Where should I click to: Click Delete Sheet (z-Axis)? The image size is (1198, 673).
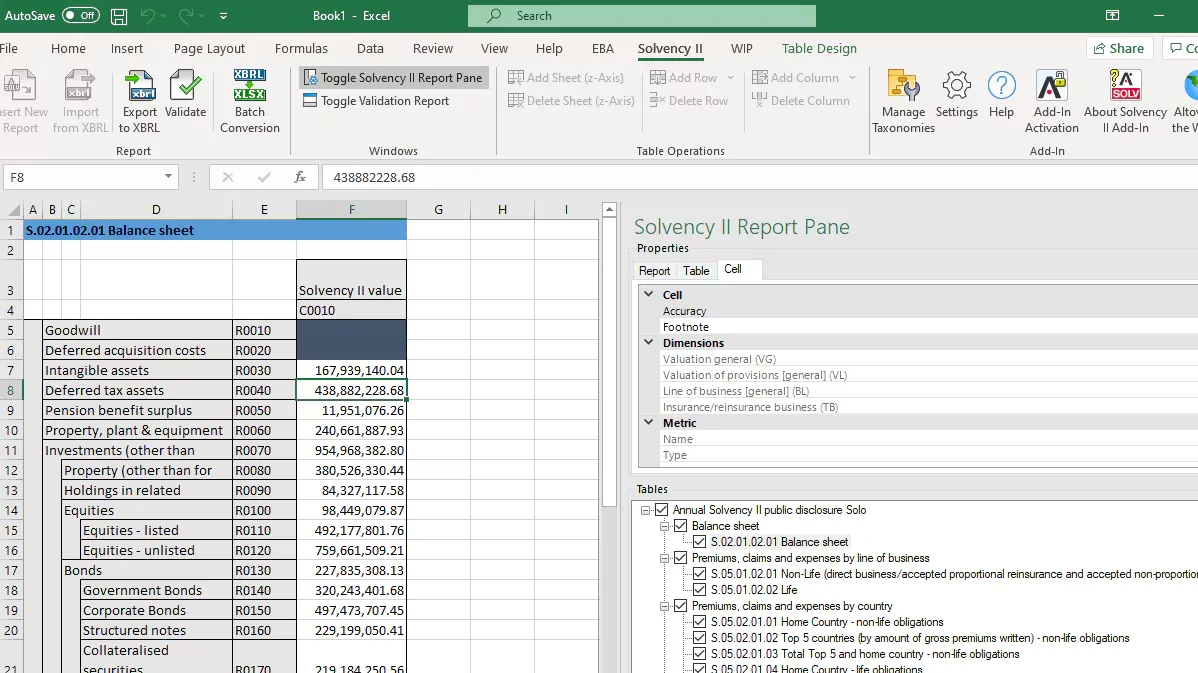pyautogui.click(x=571, y=101)
